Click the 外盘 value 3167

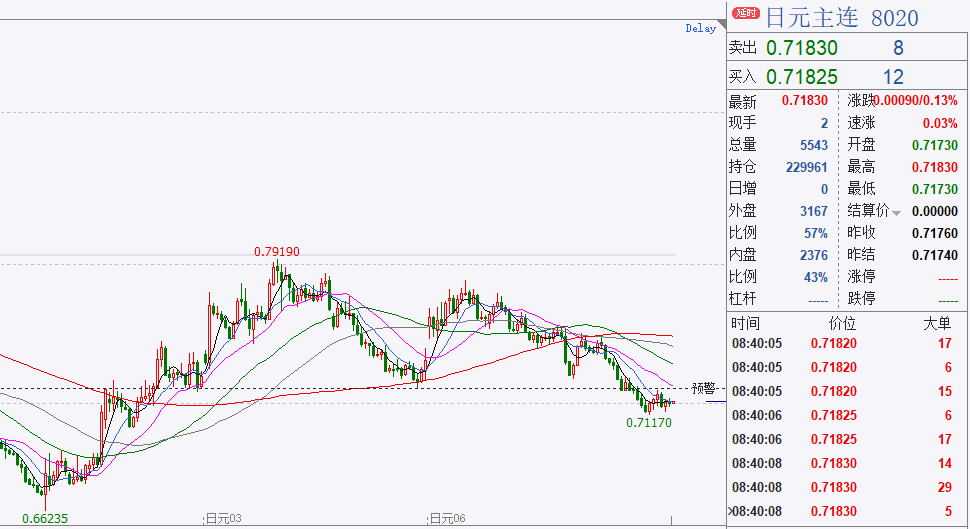tap(814, 211)
